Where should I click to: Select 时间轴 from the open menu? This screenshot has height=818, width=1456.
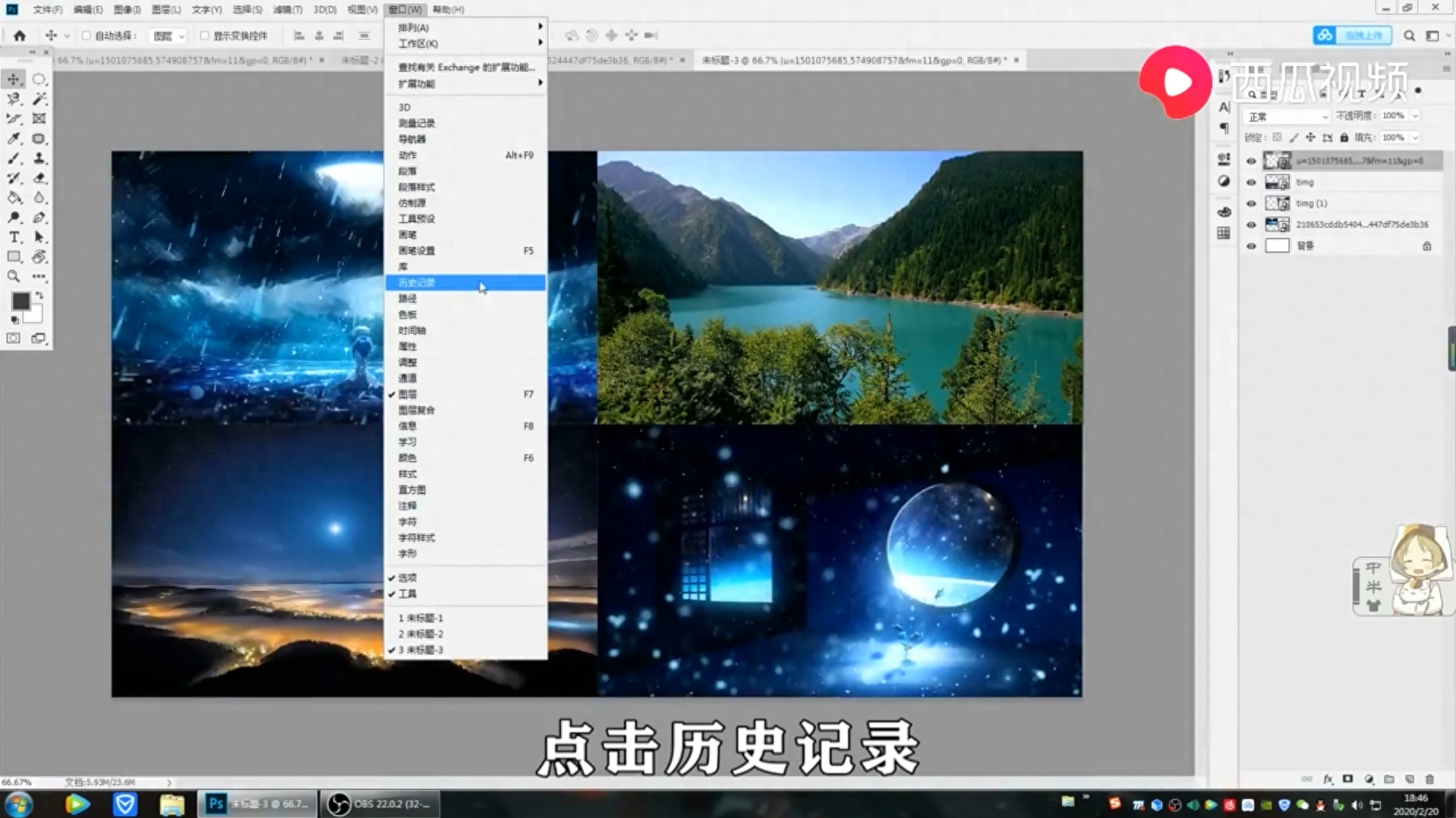[x=411, y=330]
